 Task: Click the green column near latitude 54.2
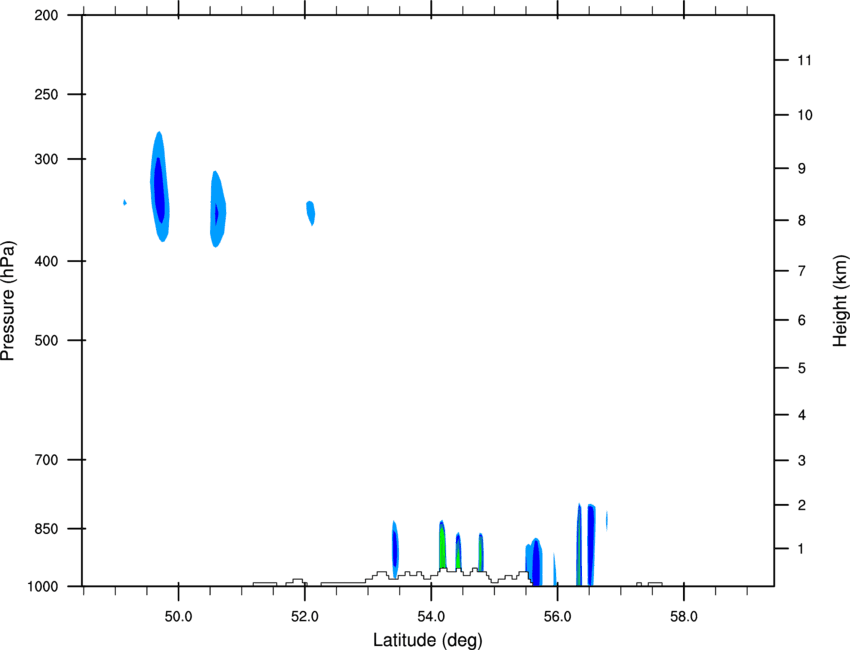click(x=442, y=545)
